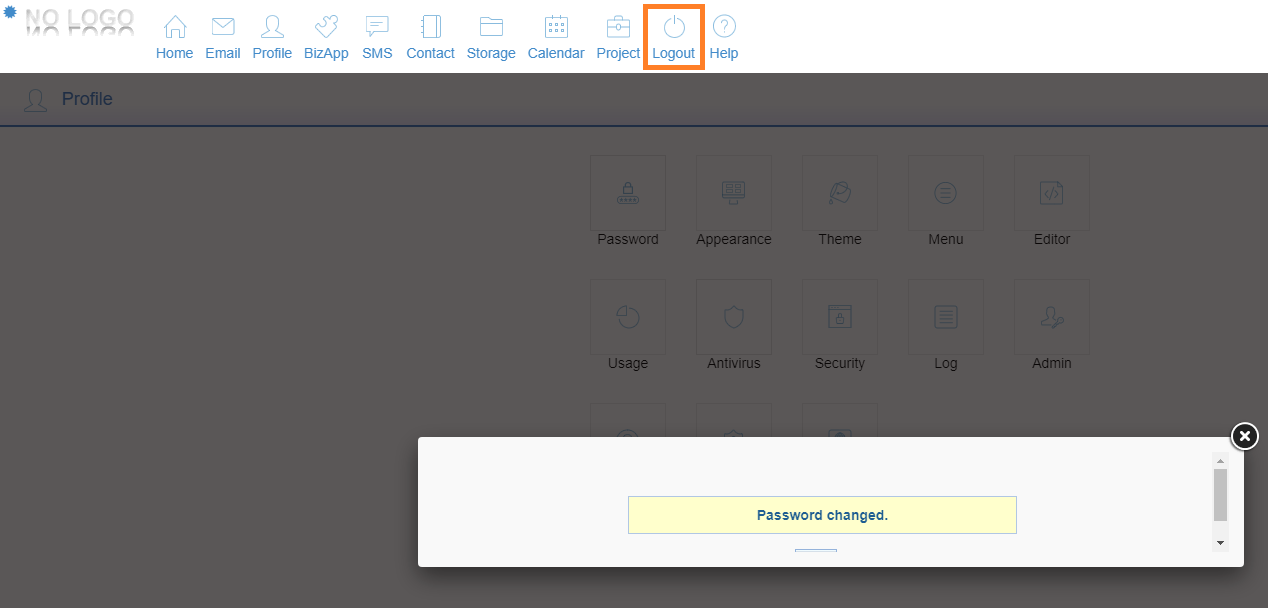Open Help from the navigation bar
Viewport: 1268px width, 608px height.
click(x=724, y=38)
